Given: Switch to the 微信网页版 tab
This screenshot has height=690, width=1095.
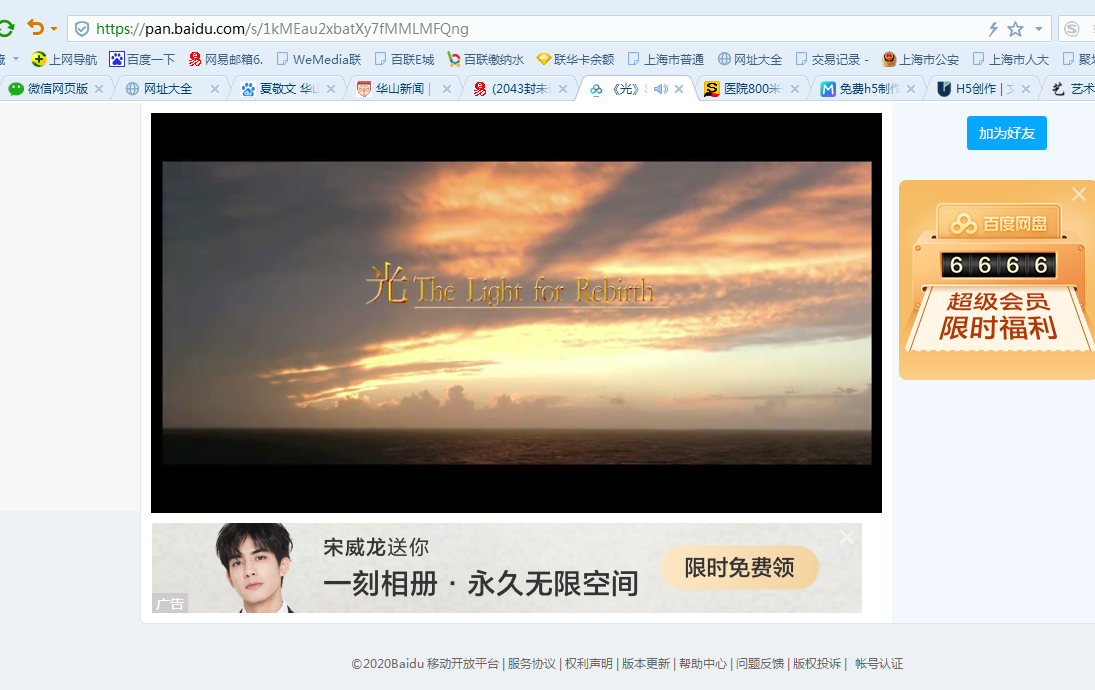Looking at the screenshot, I should 57,89.
